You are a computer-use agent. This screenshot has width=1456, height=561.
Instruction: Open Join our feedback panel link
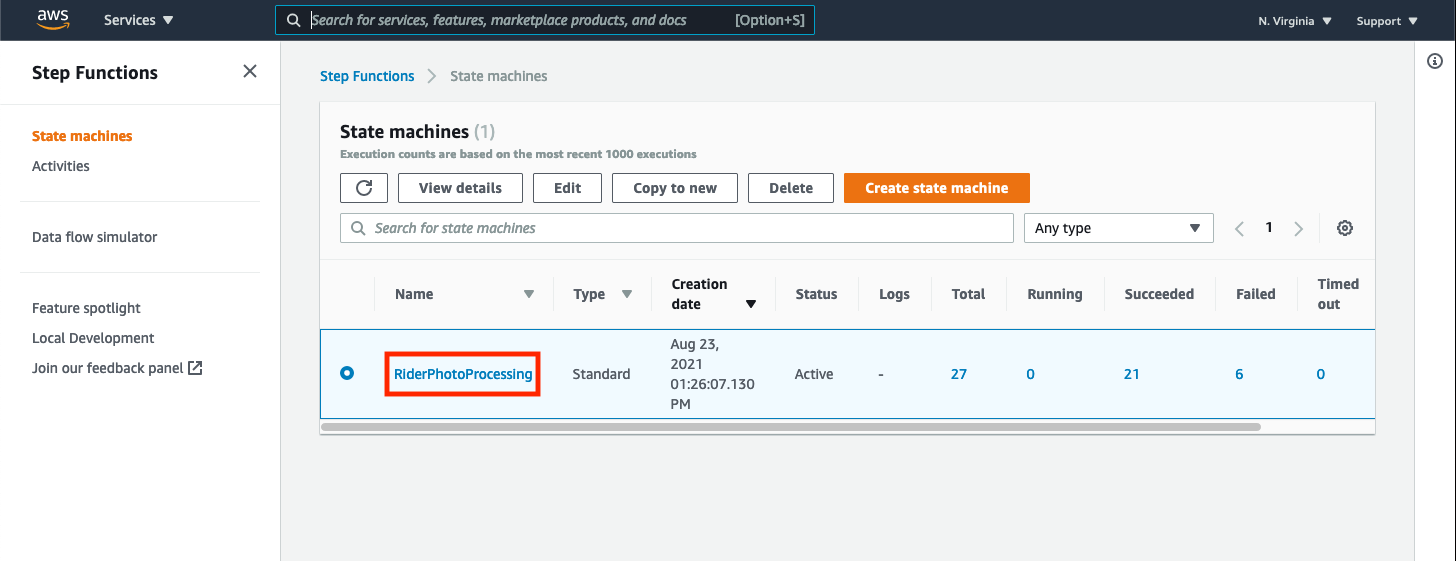coord(108,368)
